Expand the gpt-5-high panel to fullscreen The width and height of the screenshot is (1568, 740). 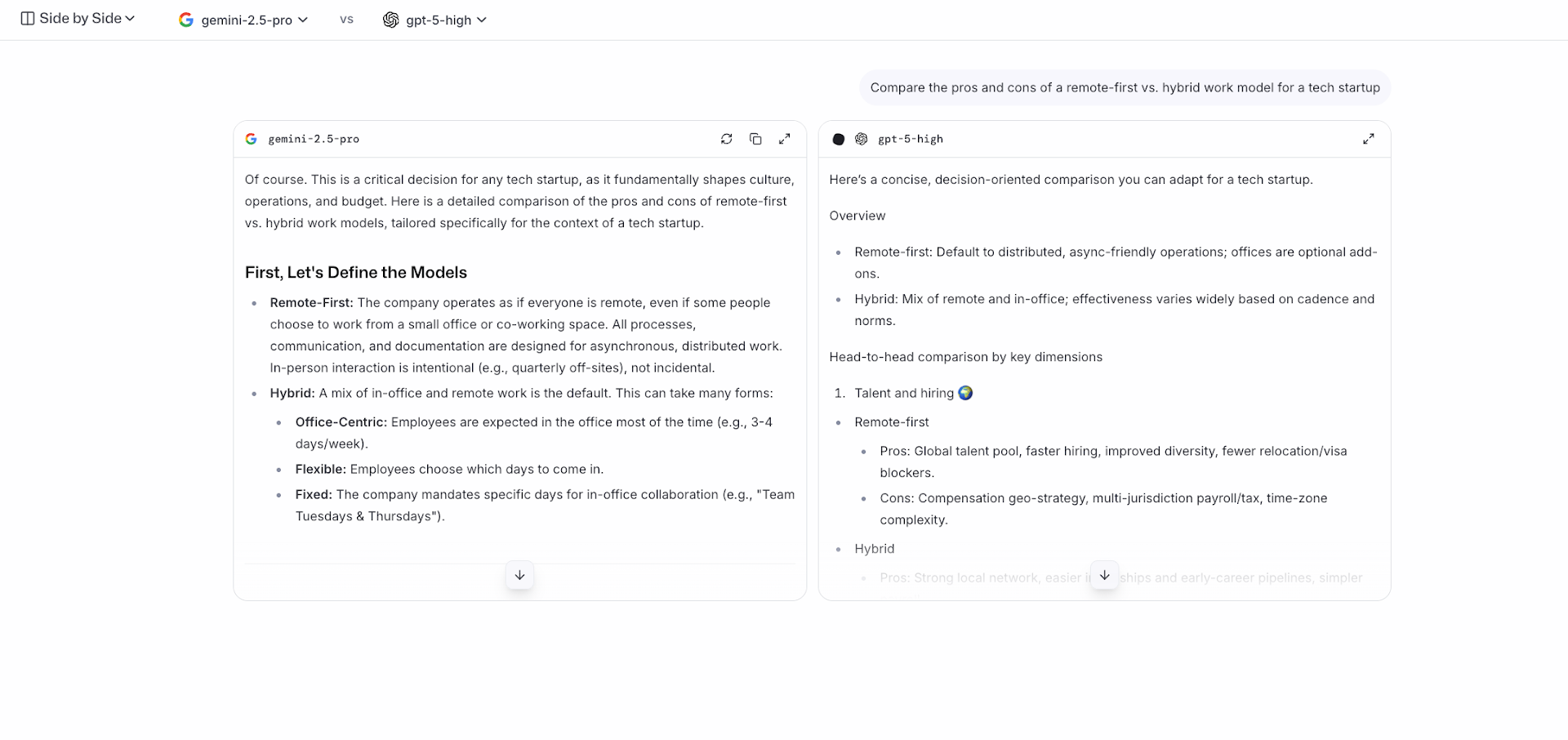pos(1368,139)
